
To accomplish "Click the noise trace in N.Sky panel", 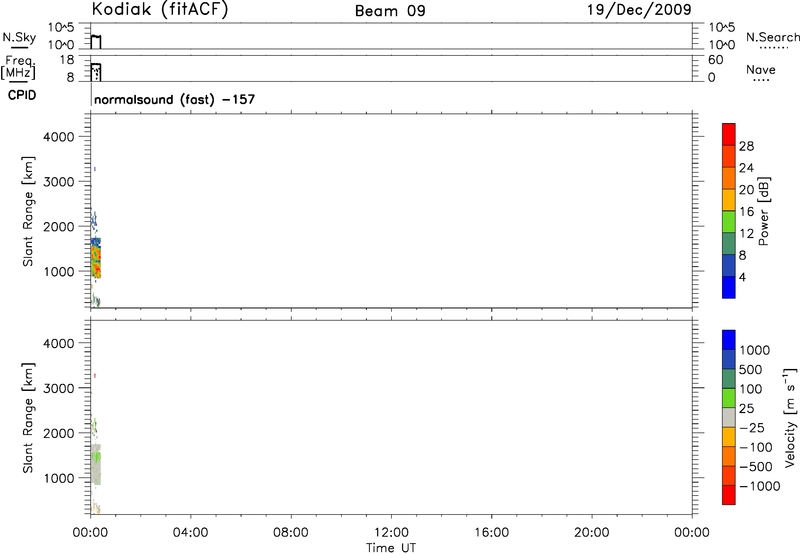I will pos(96,42).
